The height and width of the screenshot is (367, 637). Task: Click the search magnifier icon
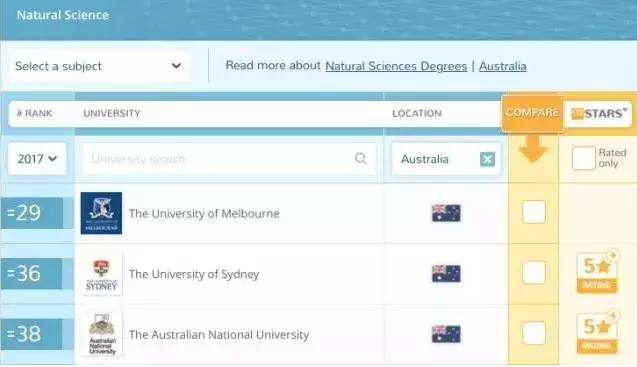point(360,158)
